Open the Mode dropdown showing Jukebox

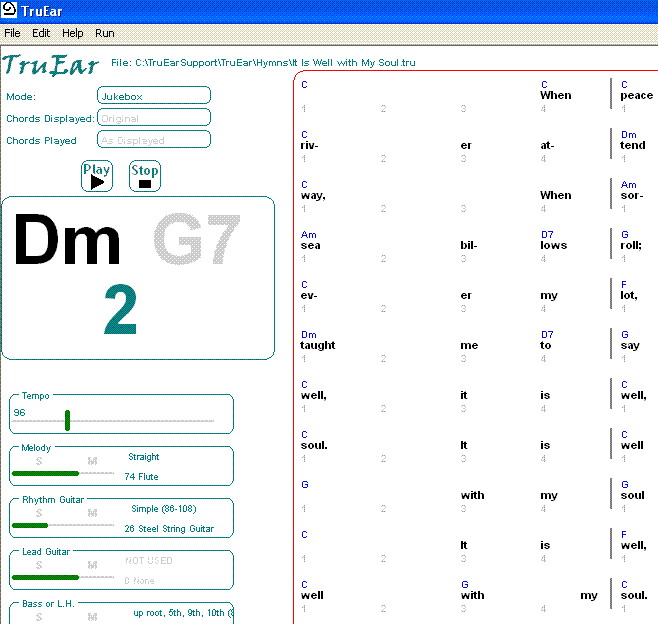pos(154,95)
